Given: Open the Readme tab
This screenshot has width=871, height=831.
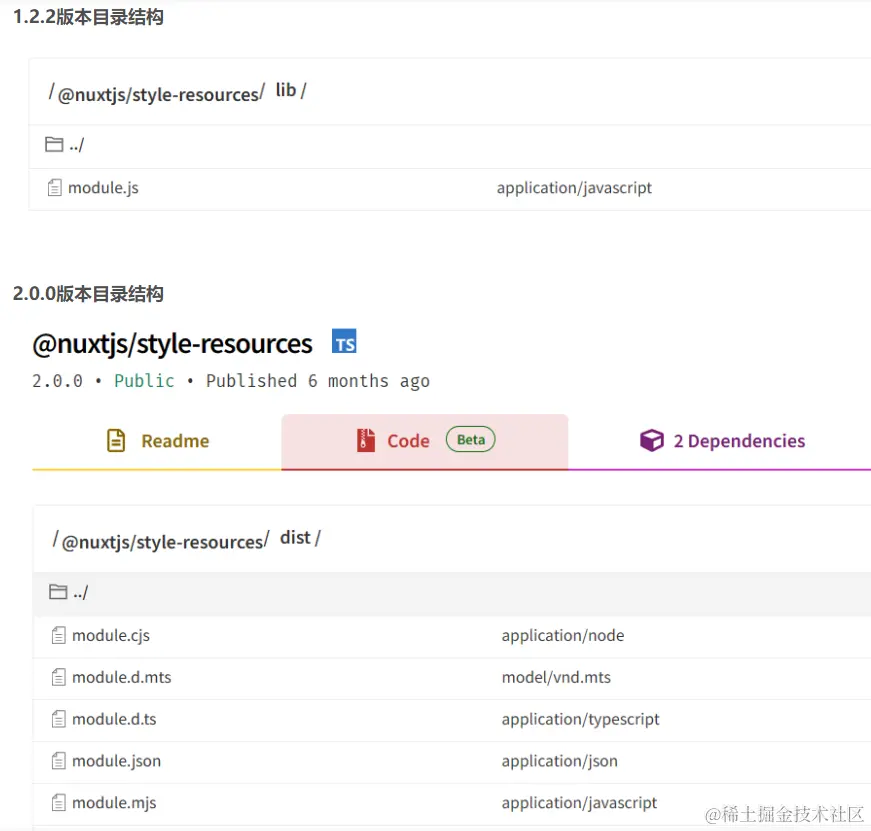Looking at the screenshot, I should click(x=157, y=441).
